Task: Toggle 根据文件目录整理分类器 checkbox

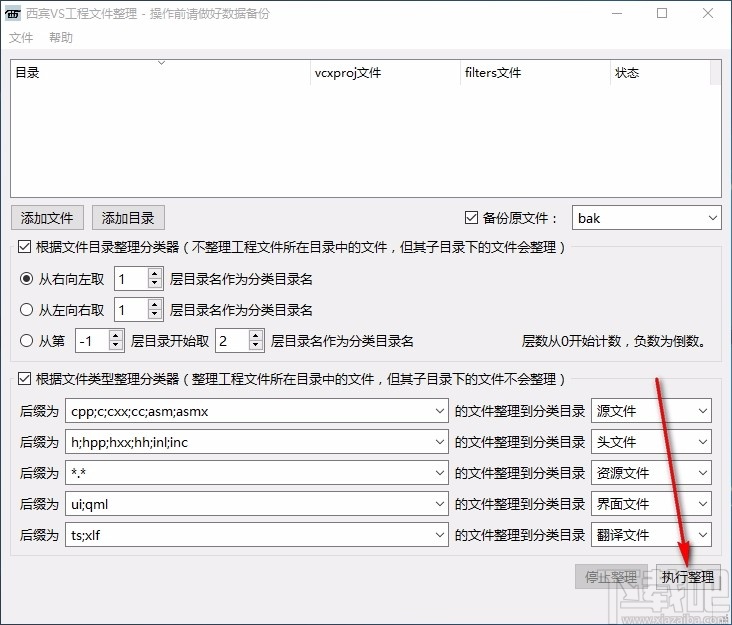Action: [x=24, y=246]
